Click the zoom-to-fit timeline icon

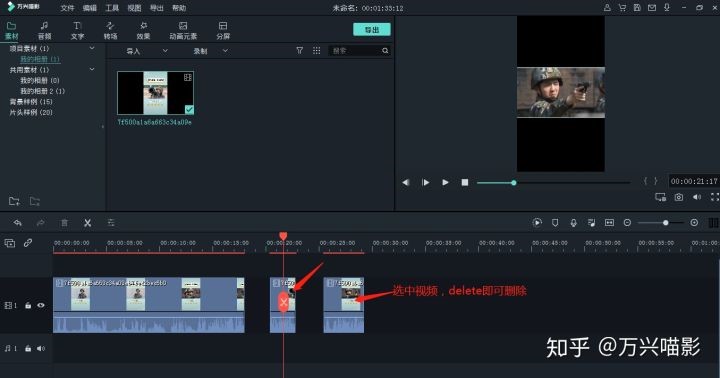609,223
